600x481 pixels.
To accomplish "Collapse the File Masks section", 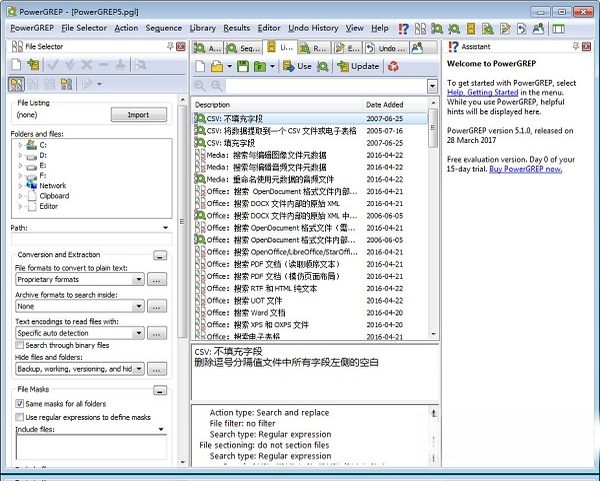I will pos(160,390).
